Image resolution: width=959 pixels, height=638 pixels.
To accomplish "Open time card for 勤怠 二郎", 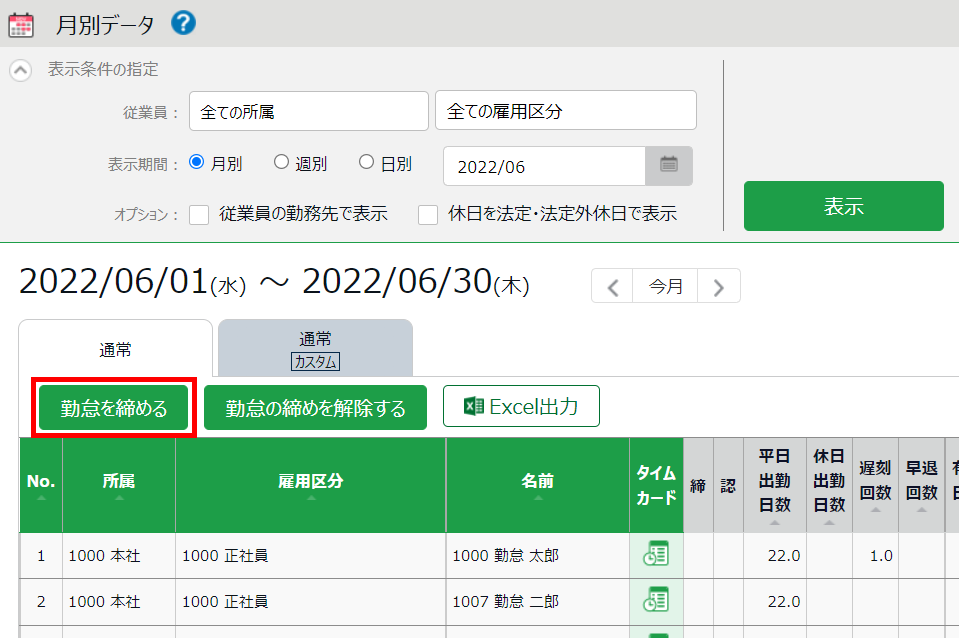I will [656, 601].
